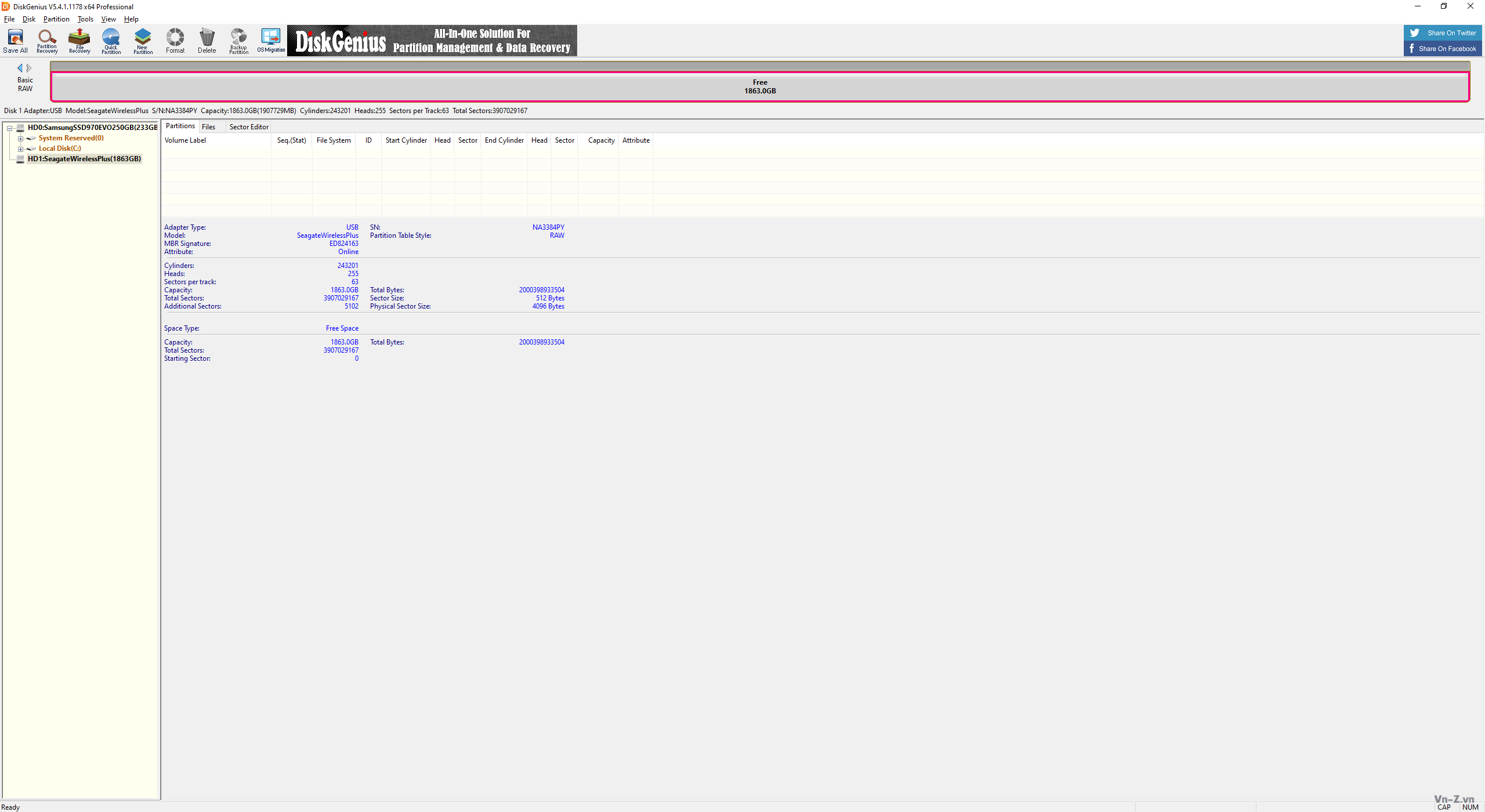Image resolution: width=1485 pixels, height=812 pixels.
Task: Select System Reserved(0) partition
Action: 71,138
